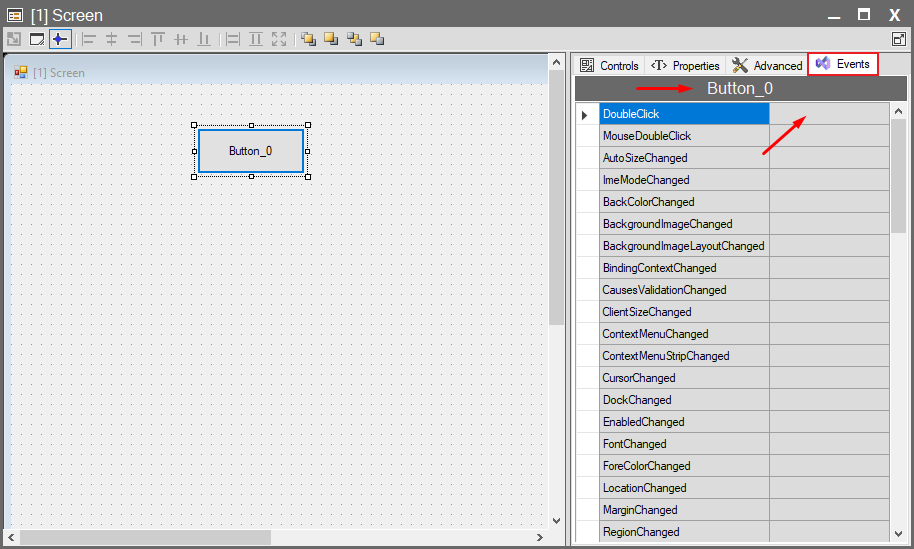The image size is (914, 549).
Task: Click the value cell next to DoubleClick
Action: [828, 114]
